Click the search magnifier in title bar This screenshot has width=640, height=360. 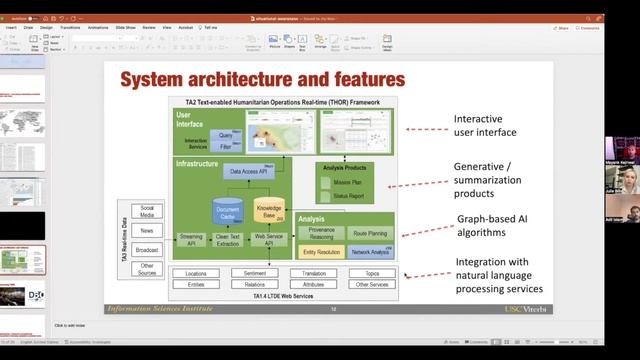[x=588, y=19]
